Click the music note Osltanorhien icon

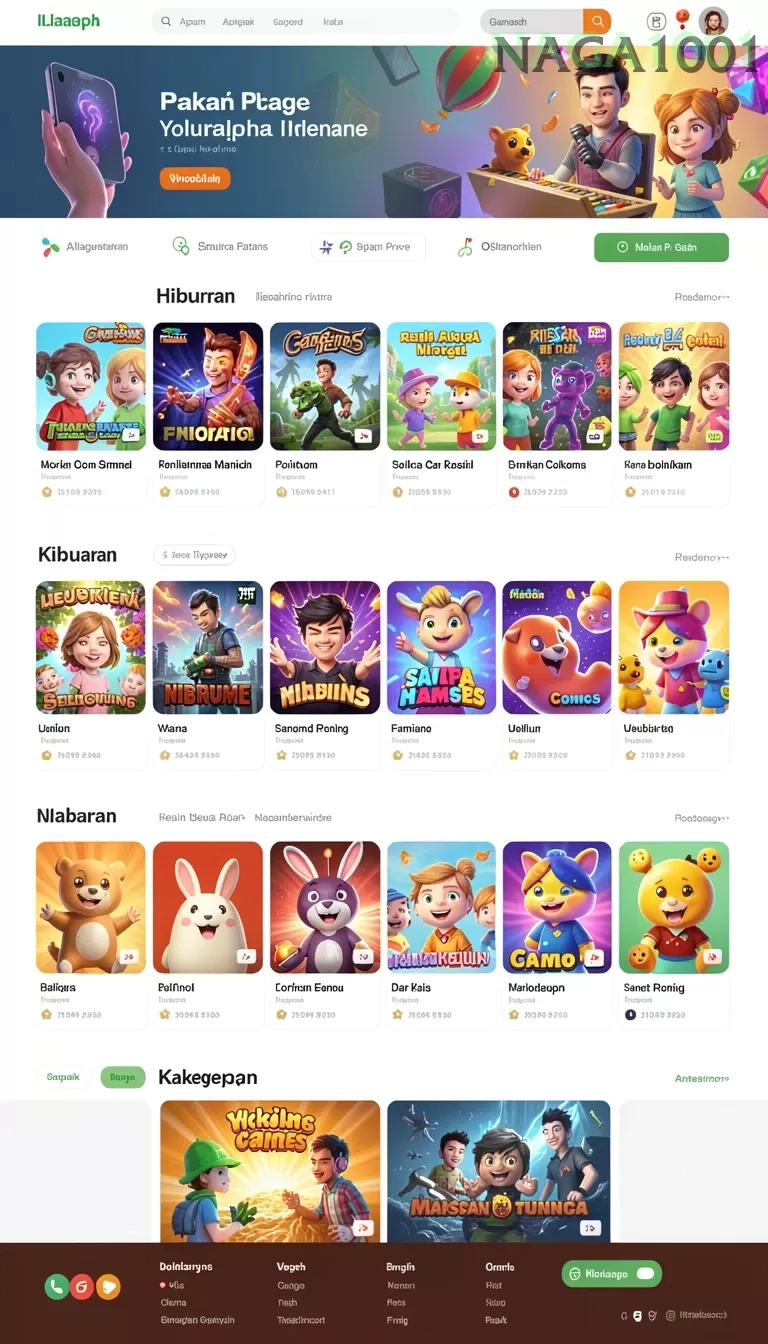coord(465,247)
